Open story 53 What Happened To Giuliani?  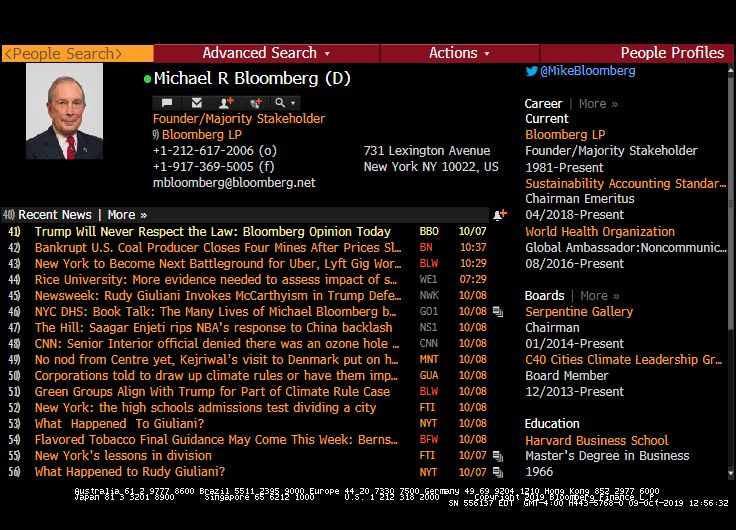point(119,423)
